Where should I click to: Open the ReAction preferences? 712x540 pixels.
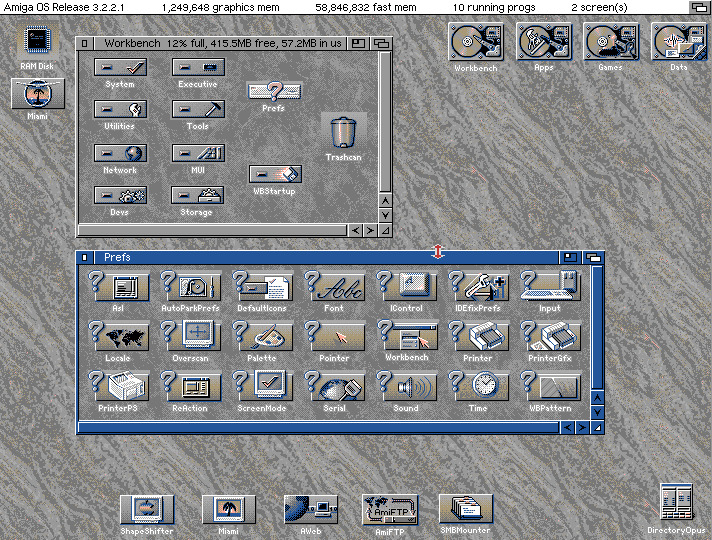191,386
